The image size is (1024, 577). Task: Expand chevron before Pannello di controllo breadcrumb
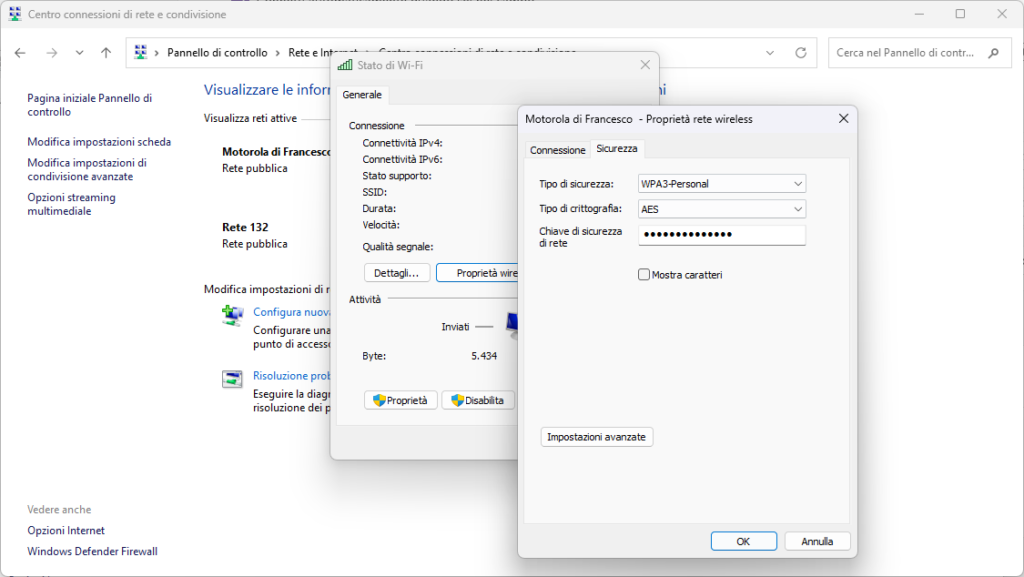click(x=157, y=53)
